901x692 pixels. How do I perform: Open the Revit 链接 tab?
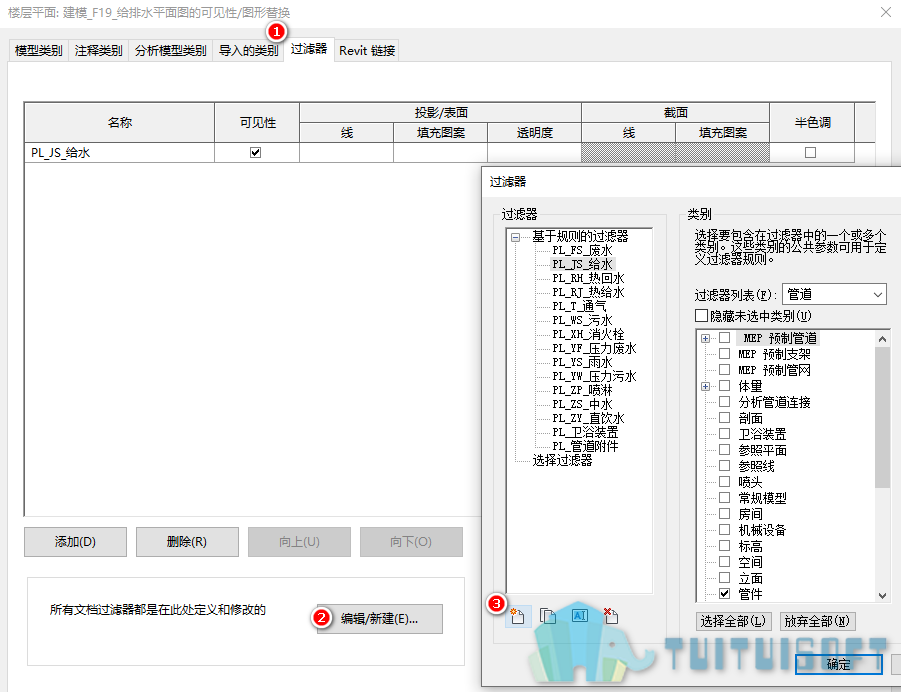click(367, 51)
